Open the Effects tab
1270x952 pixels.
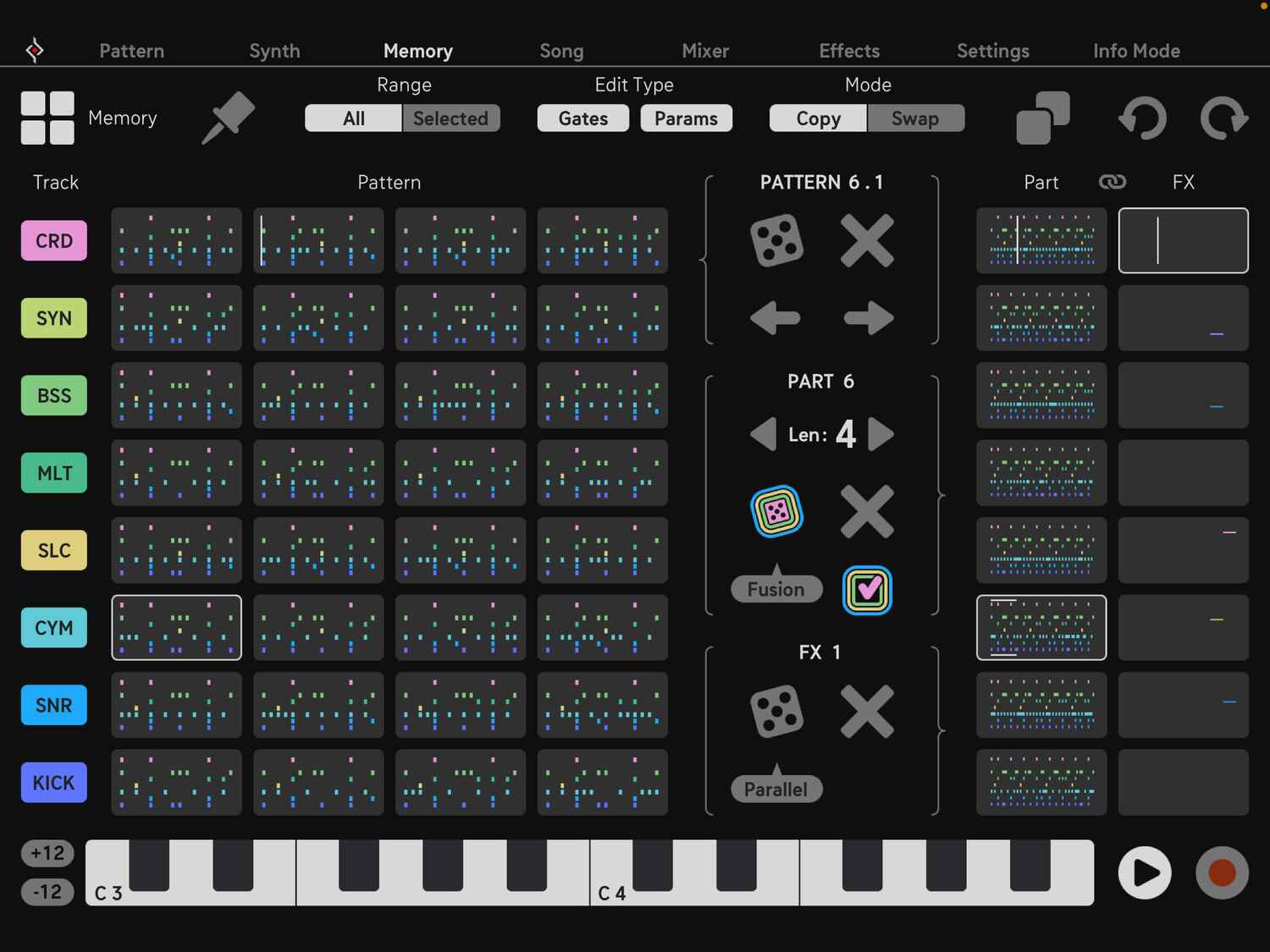pyautogui.click(x=849, y=51)
